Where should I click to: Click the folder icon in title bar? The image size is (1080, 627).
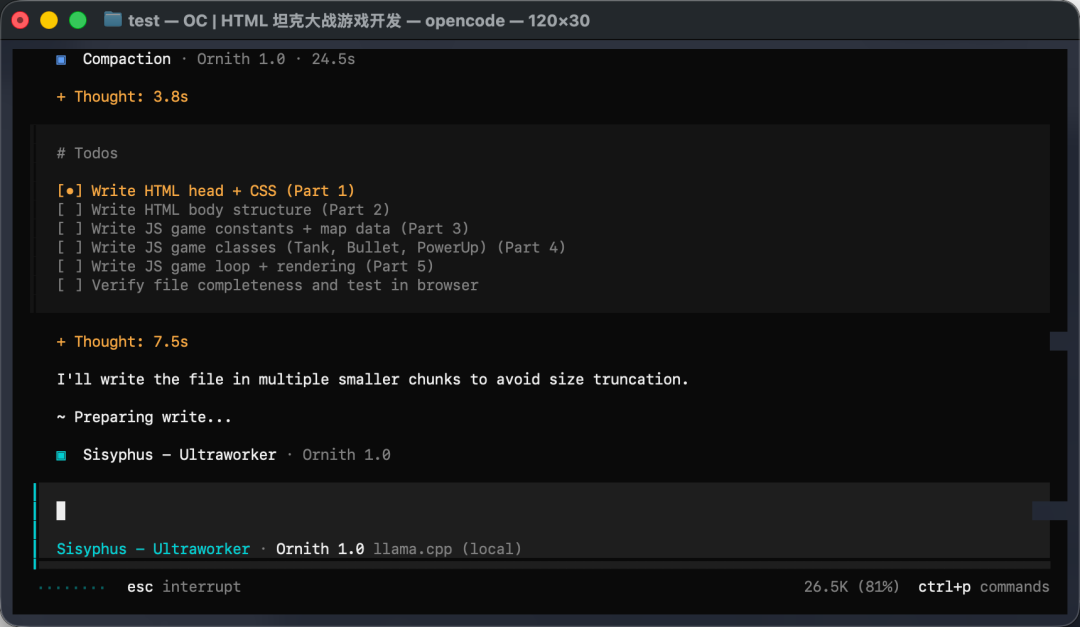click(x=112, y=20)
